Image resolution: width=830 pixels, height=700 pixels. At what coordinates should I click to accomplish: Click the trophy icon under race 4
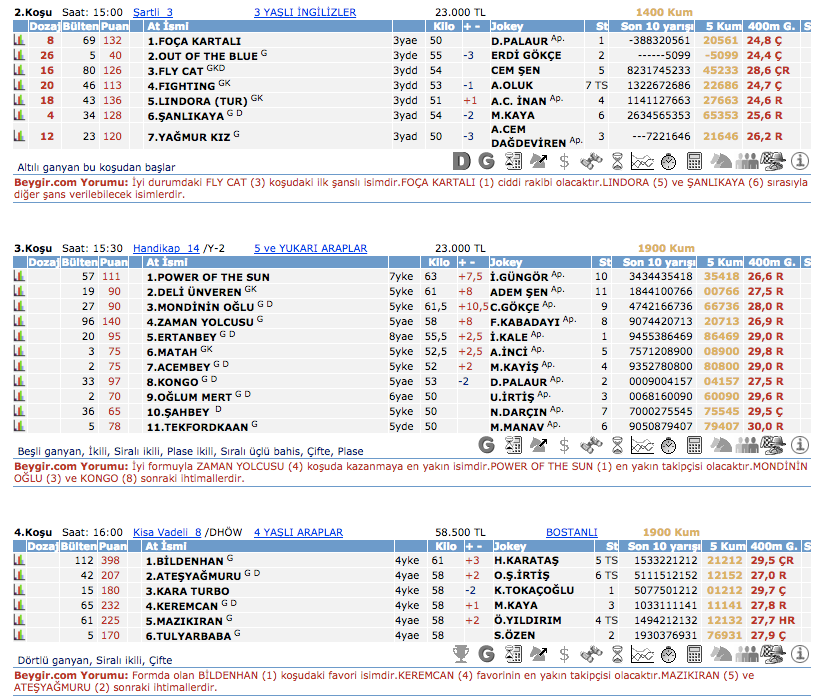(x=461, y=653)
